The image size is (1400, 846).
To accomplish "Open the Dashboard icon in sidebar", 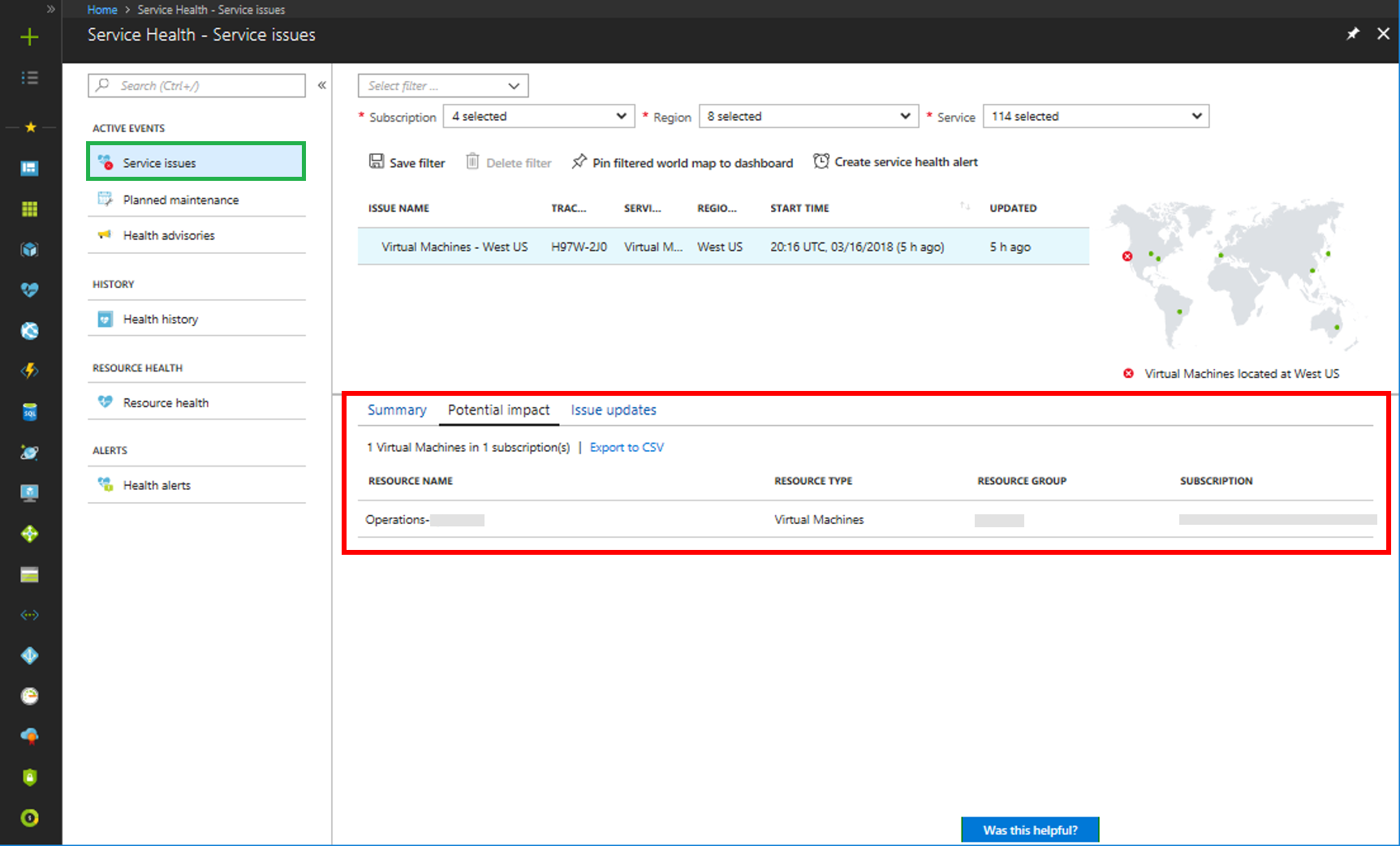I will pyautogui.click(x=29, y=168).
